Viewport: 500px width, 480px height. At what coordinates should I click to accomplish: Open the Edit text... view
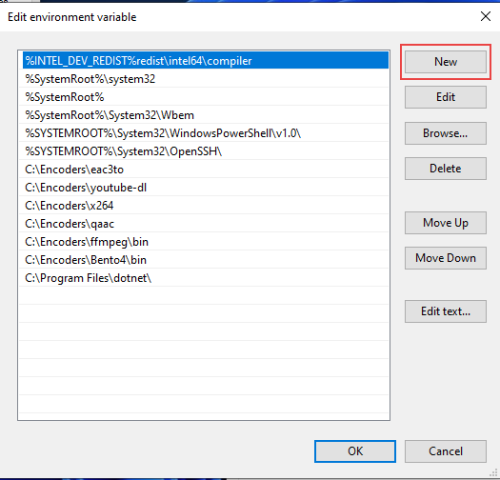point(446,311)
